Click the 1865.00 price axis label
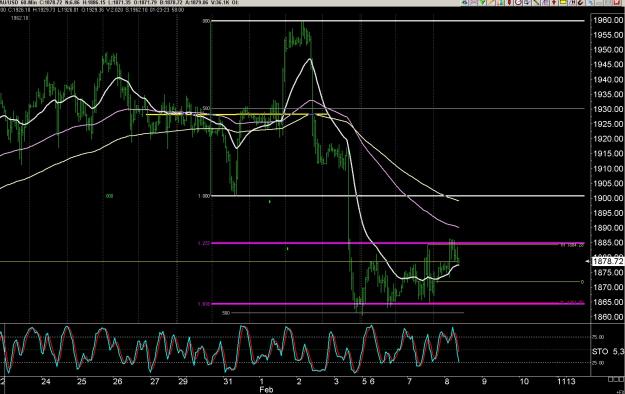The height and width of the screenshot is (394, 625). tap(607, 302)
